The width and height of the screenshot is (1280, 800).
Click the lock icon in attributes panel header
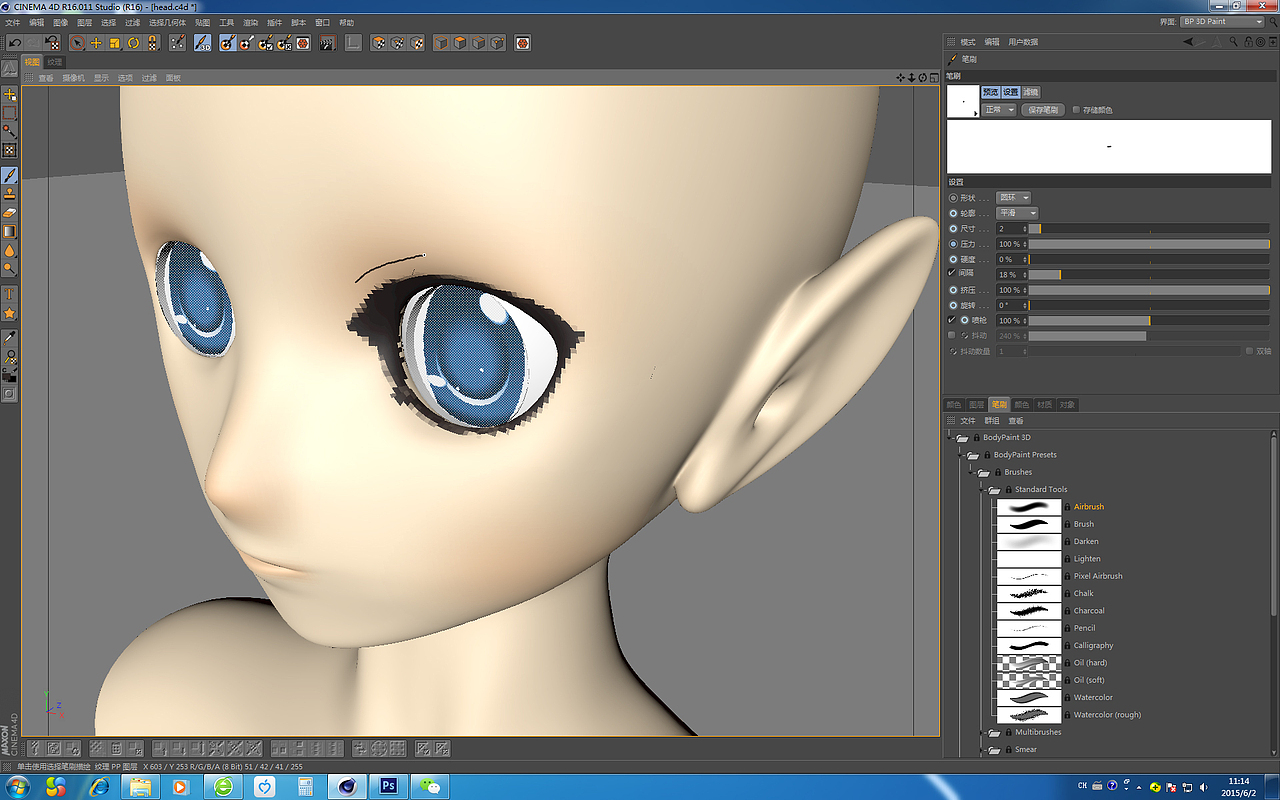1247,42
